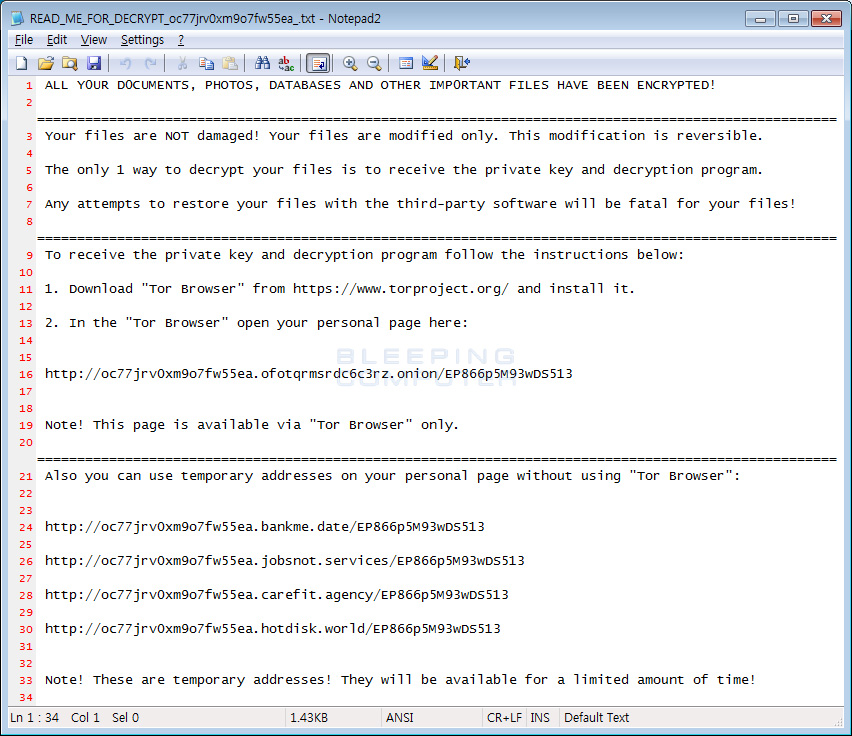This screenshot has height=736, width=852.
Task: Open the Replace tool icon
Action: 286,64
